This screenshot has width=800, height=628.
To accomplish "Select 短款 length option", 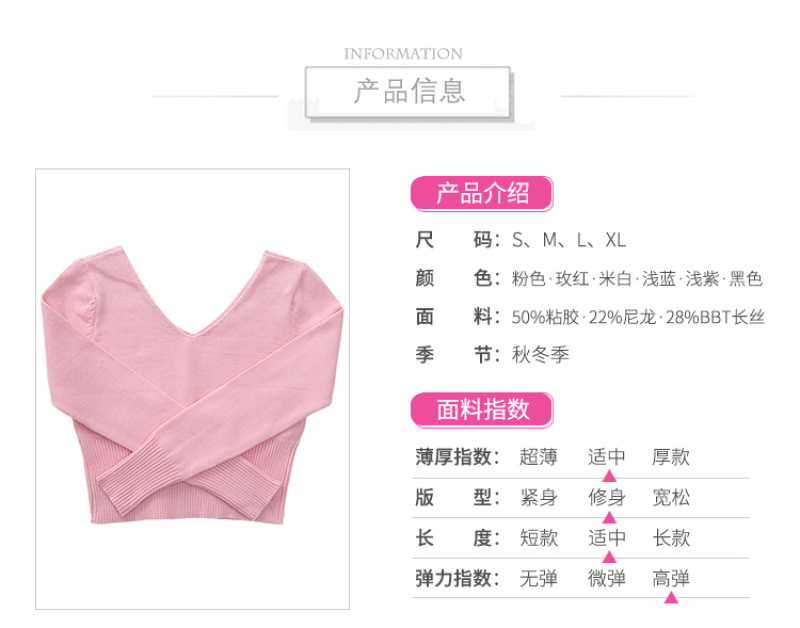I will [538, 538].
